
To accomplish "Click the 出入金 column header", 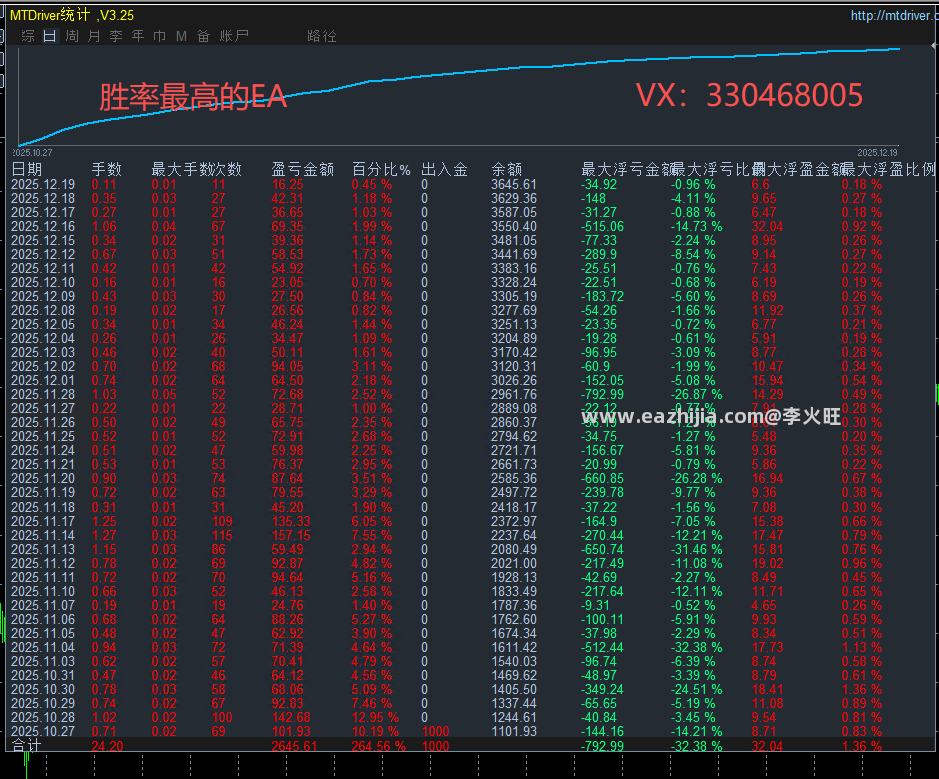I will coord(444,169).
